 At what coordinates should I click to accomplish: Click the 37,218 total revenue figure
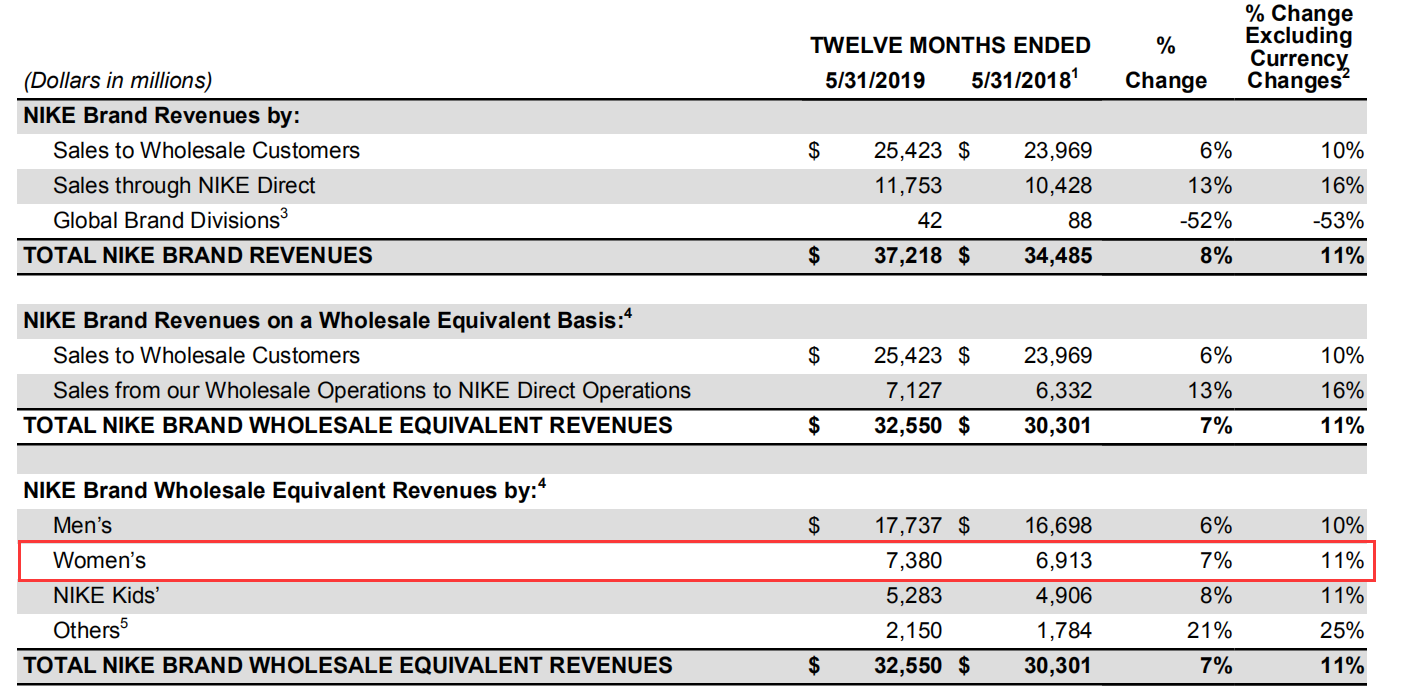point(908,255)
